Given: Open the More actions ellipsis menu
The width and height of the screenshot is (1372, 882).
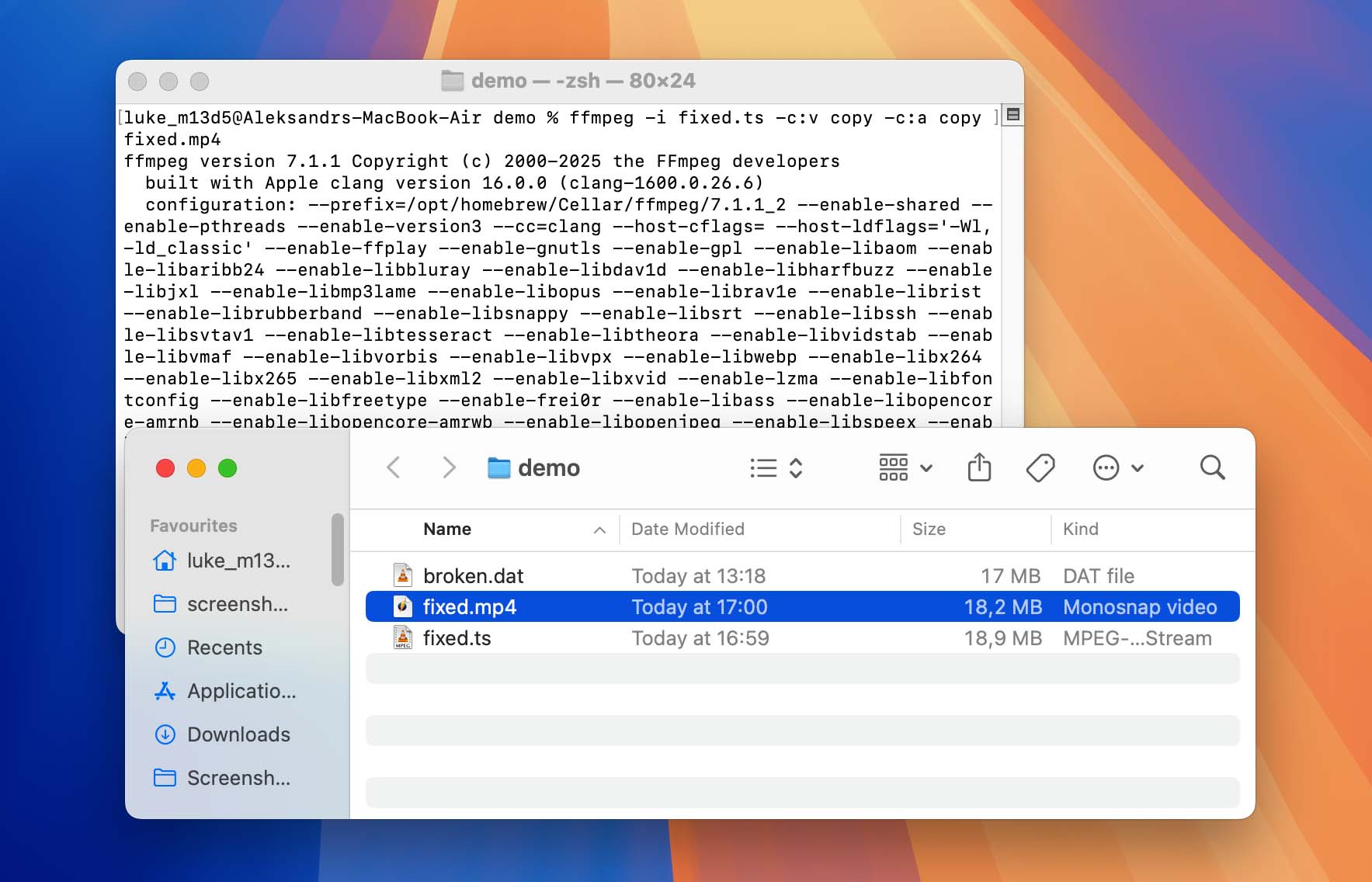Looking at the screenshot, I should pos(1118,467).
